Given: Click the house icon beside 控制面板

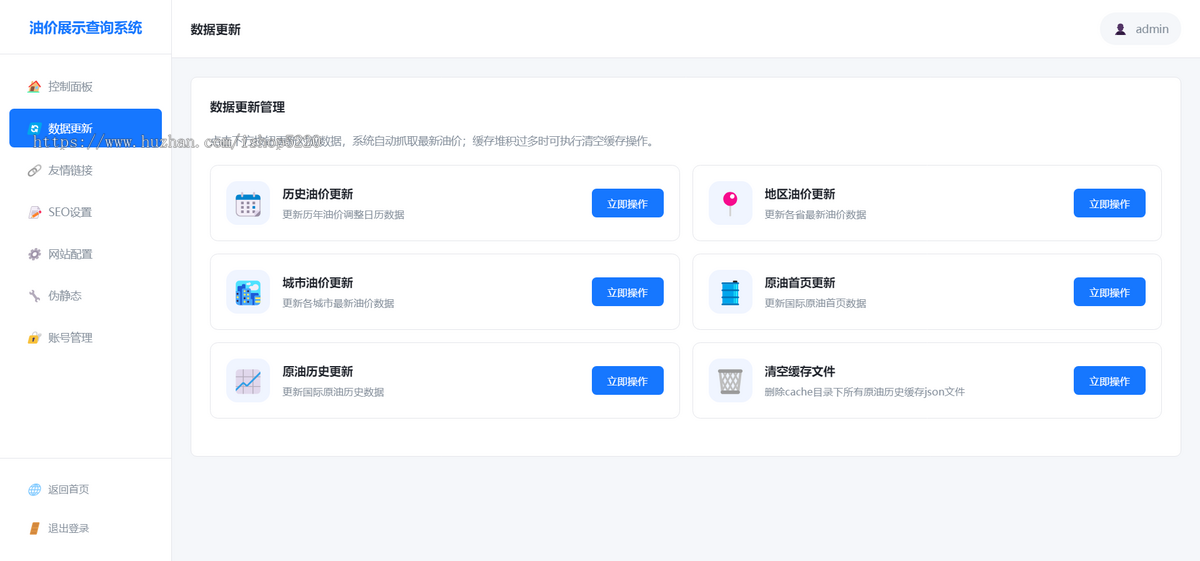Looking at the screenshot, I should (35, 87).
